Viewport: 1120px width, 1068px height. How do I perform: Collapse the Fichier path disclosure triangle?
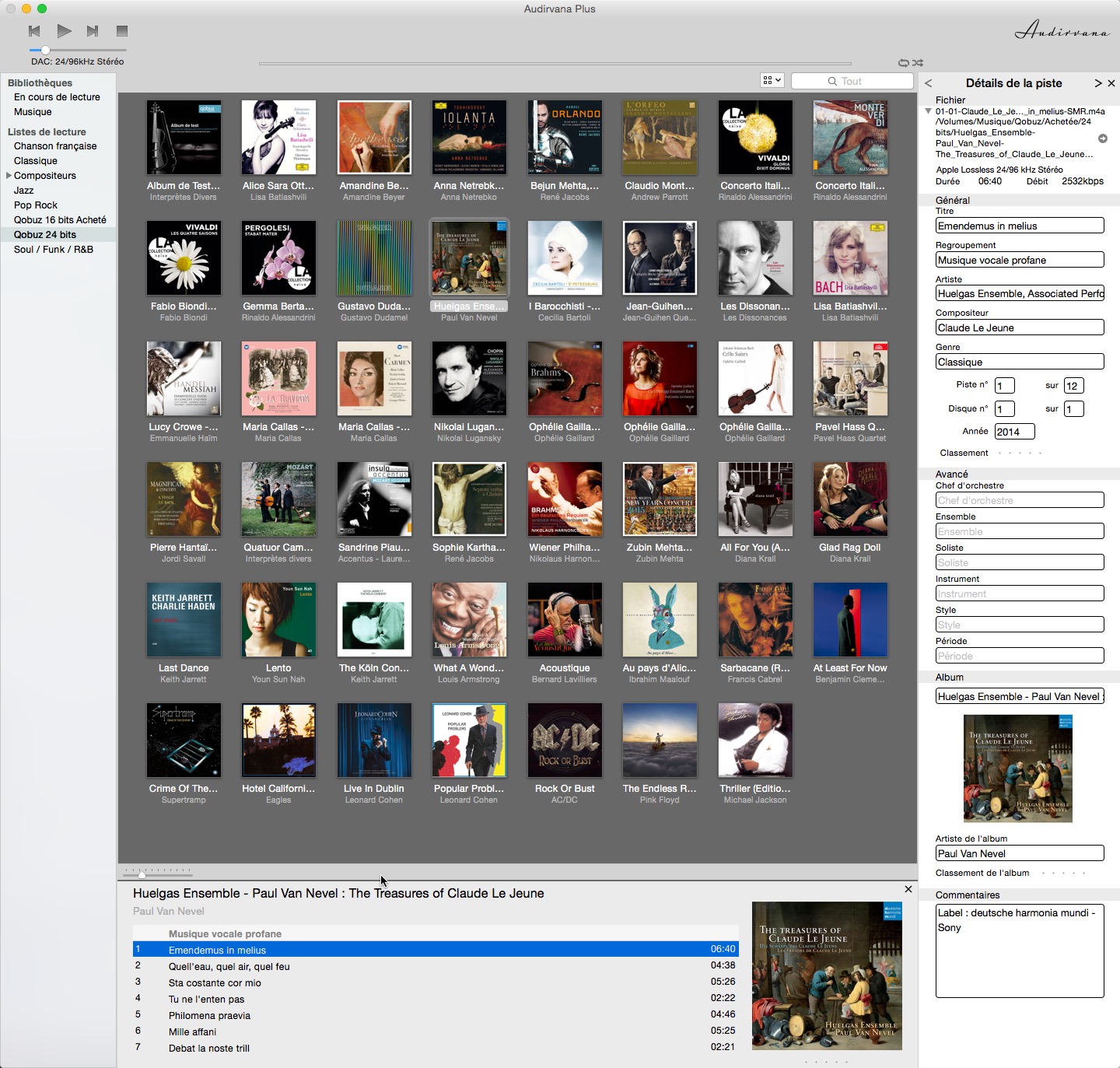pyautogui.click(x=928, y=111)
